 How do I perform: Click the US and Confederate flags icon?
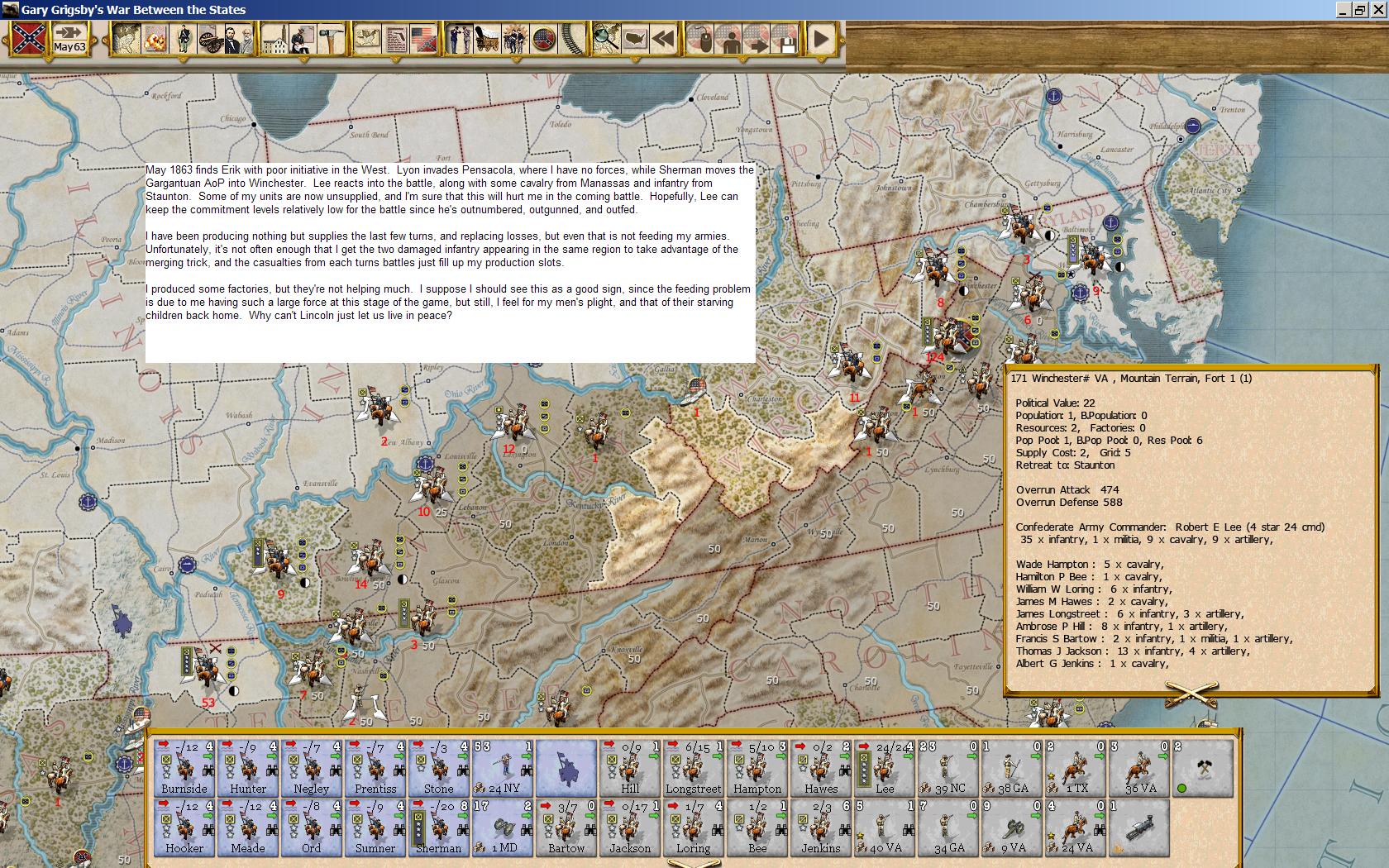pos(423,39)
